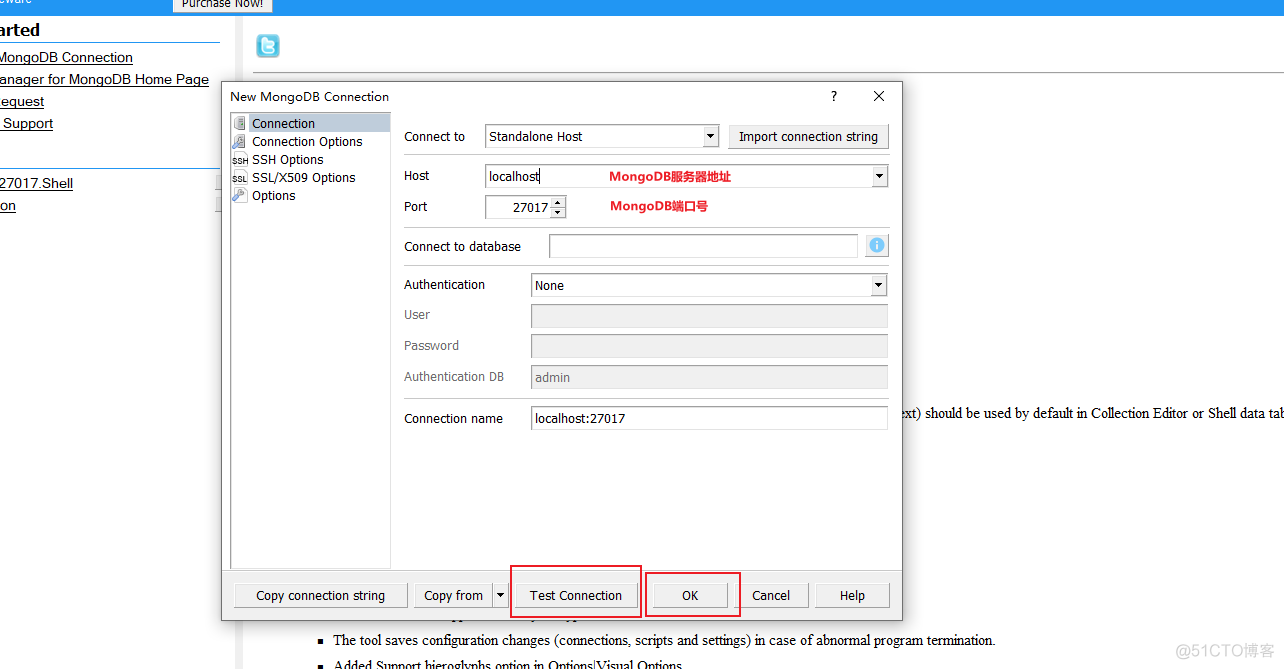Click the disabled User field
Image resolution: width=1284 pixels, height=669 pixels.
coord(709,315)
